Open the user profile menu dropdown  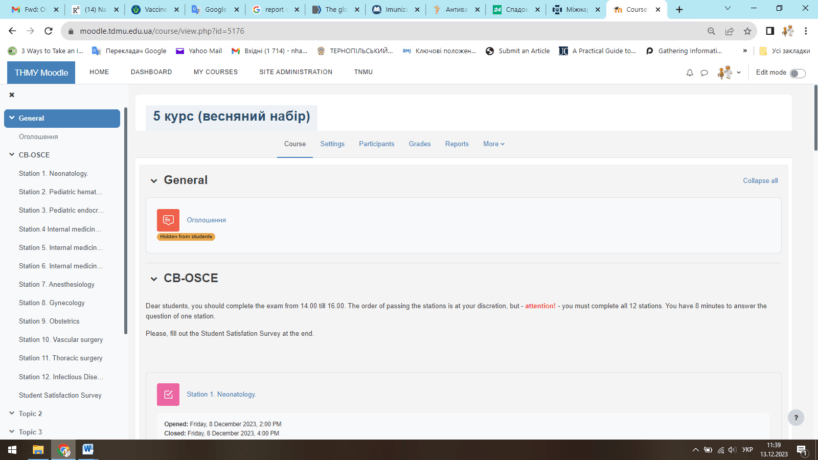click(729, 73)
